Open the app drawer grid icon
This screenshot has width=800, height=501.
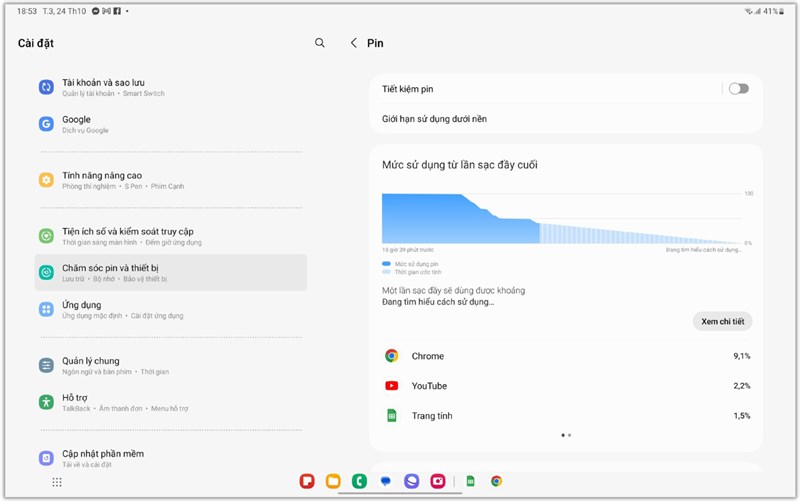pos(57,482)
